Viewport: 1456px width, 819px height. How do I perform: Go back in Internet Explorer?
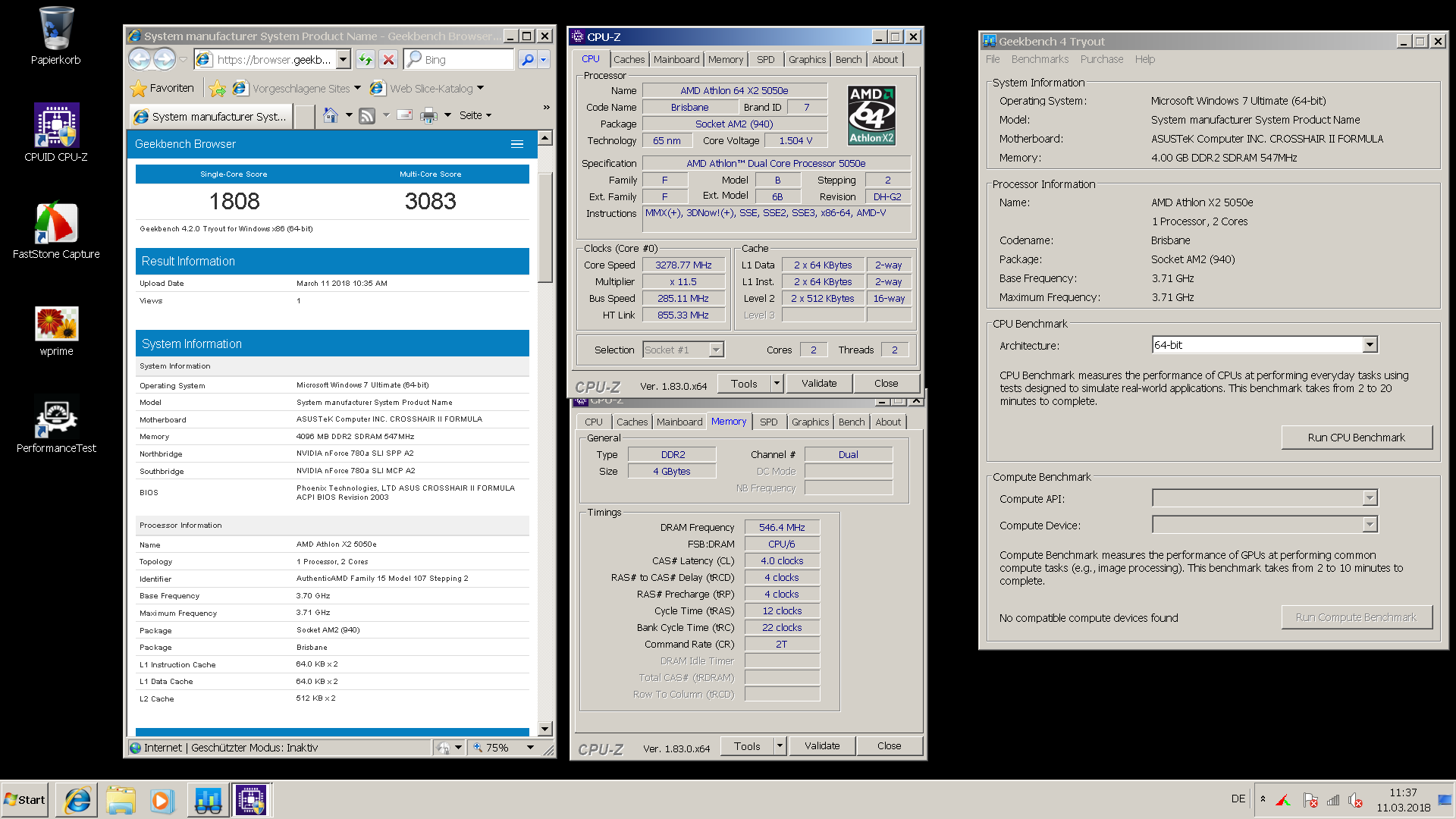pos(140,59)
